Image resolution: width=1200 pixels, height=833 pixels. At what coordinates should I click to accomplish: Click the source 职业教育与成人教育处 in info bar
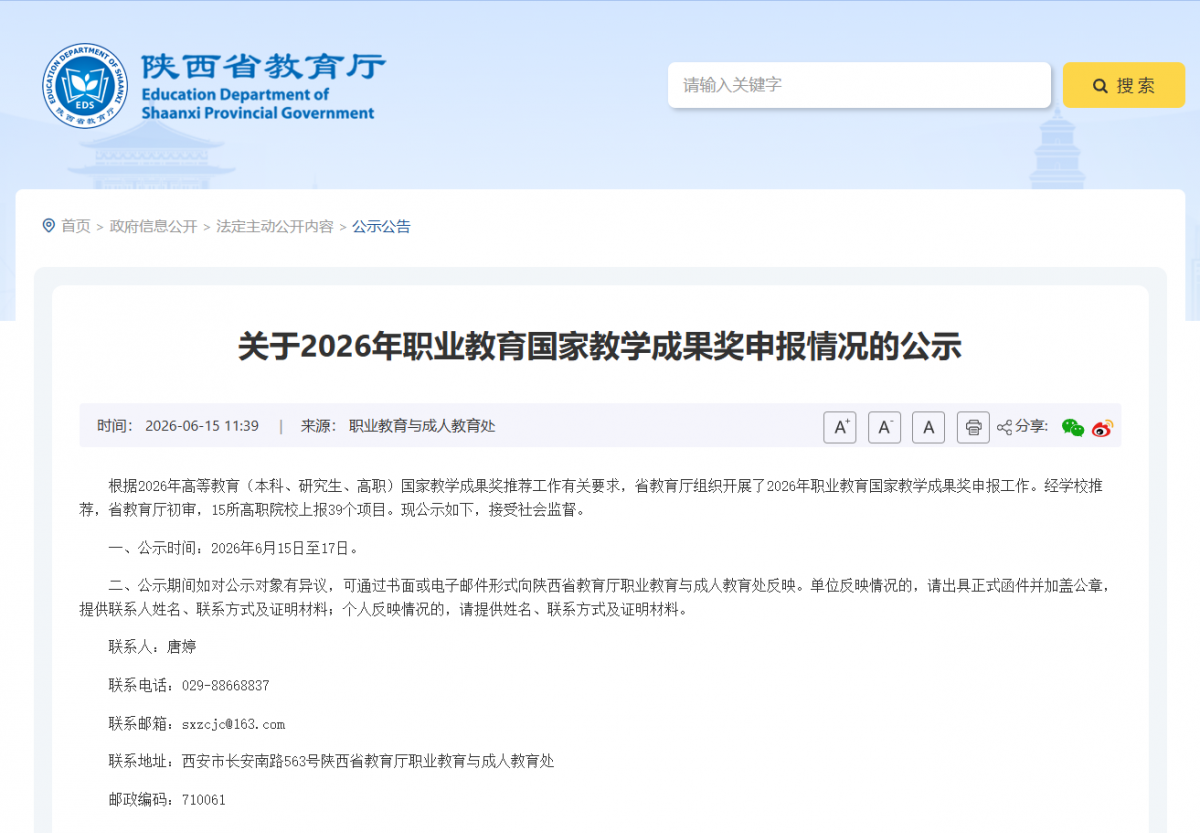point(422,426)
